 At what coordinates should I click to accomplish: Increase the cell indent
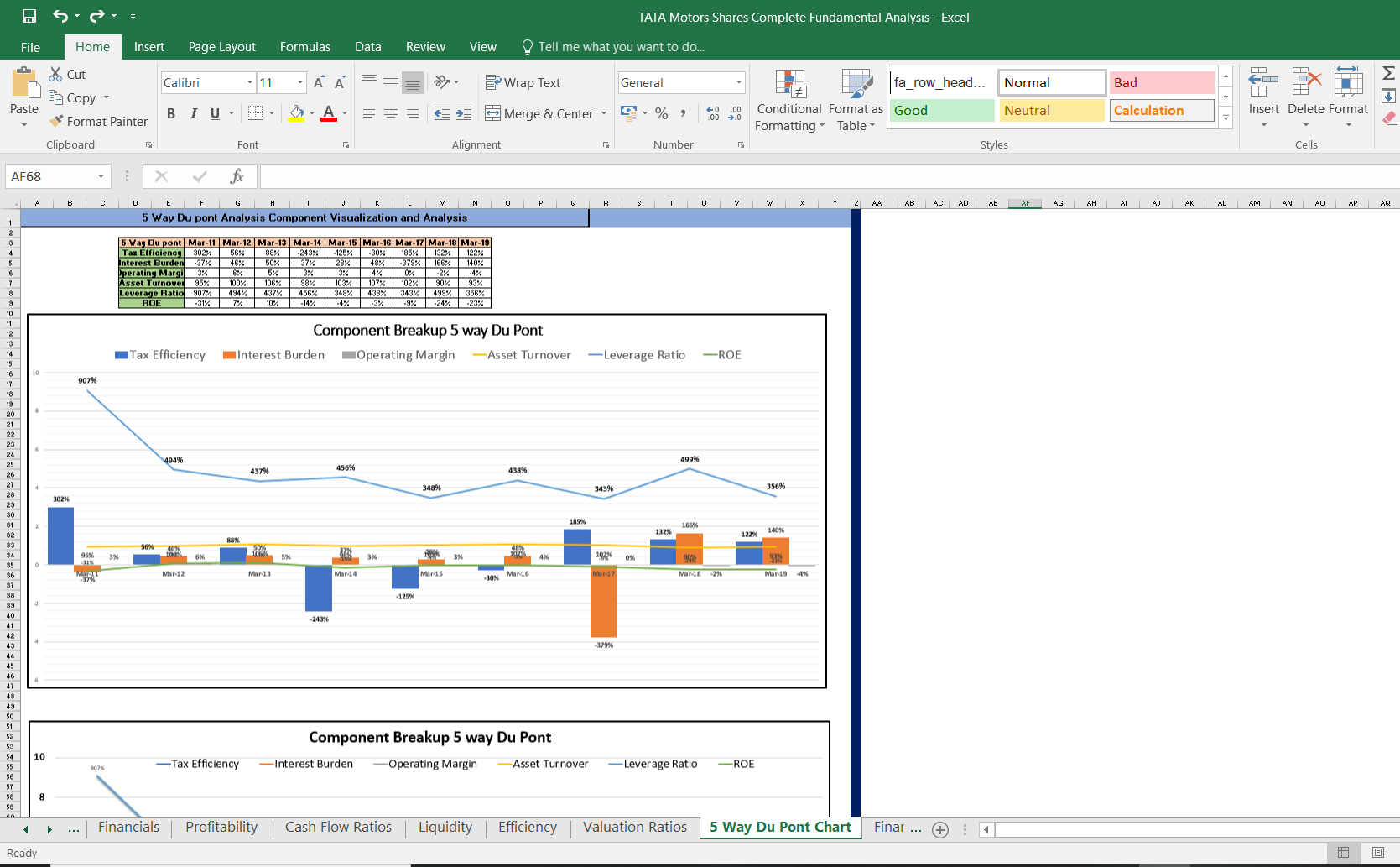pos(464,113)
